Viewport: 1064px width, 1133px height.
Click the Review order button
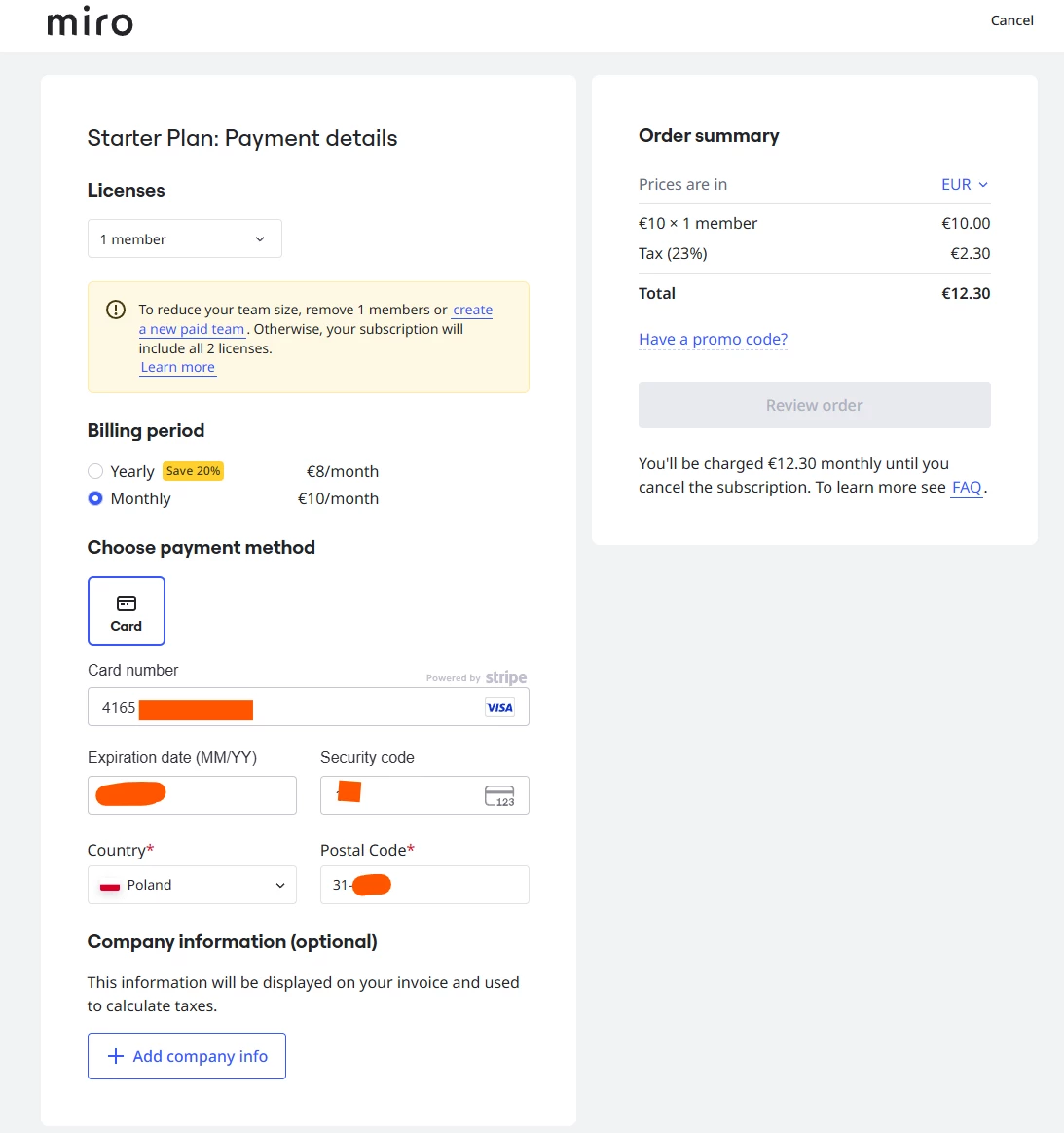pos(815,405)
